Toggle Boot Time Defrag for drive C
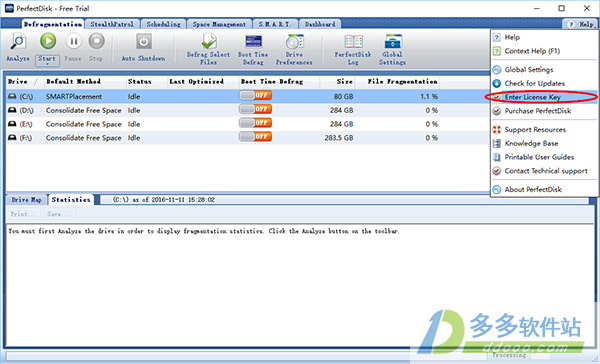This screenshot has height=364, width=600. [255, 95]
